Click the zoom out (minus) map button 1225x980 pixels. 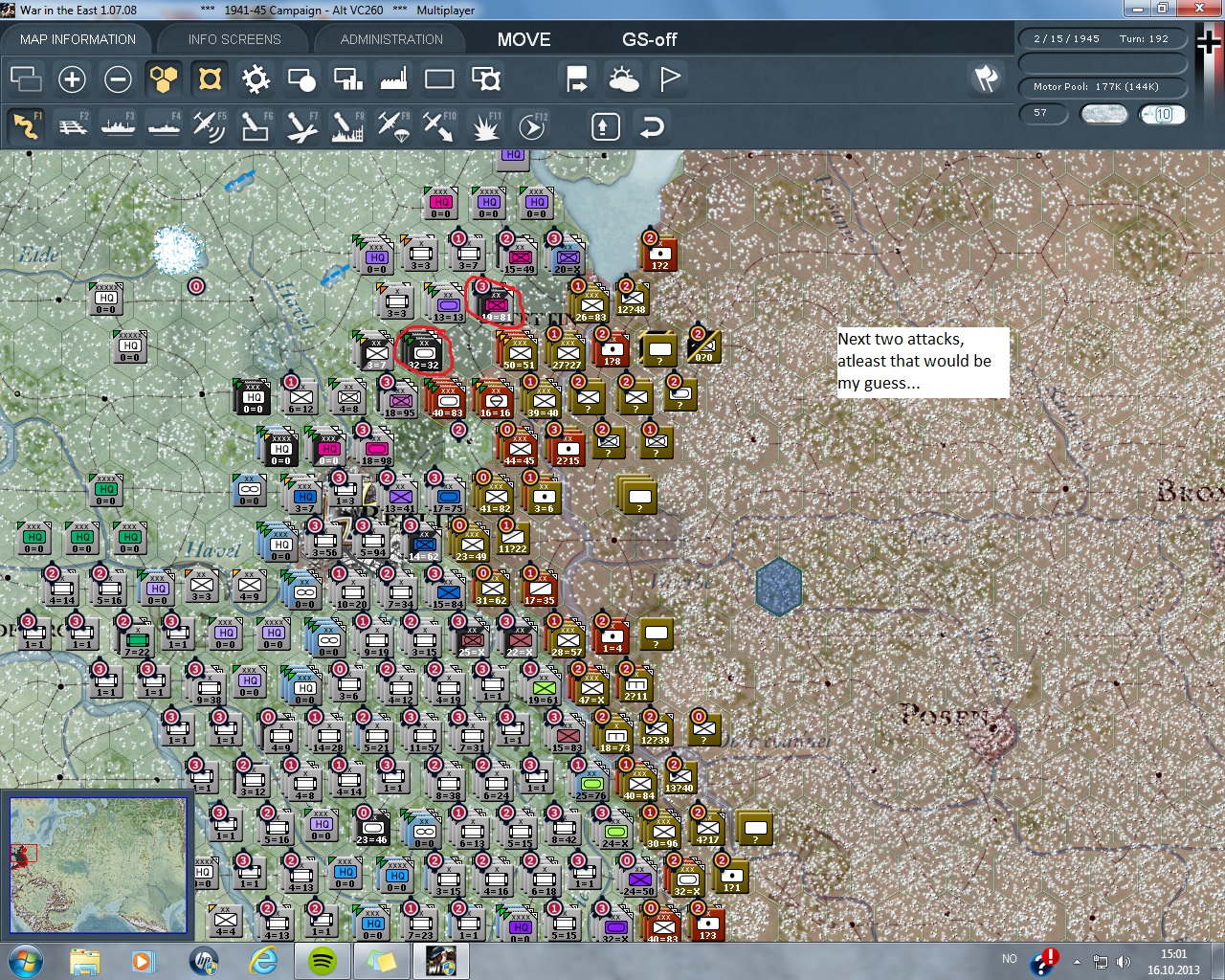click(118, 79)
